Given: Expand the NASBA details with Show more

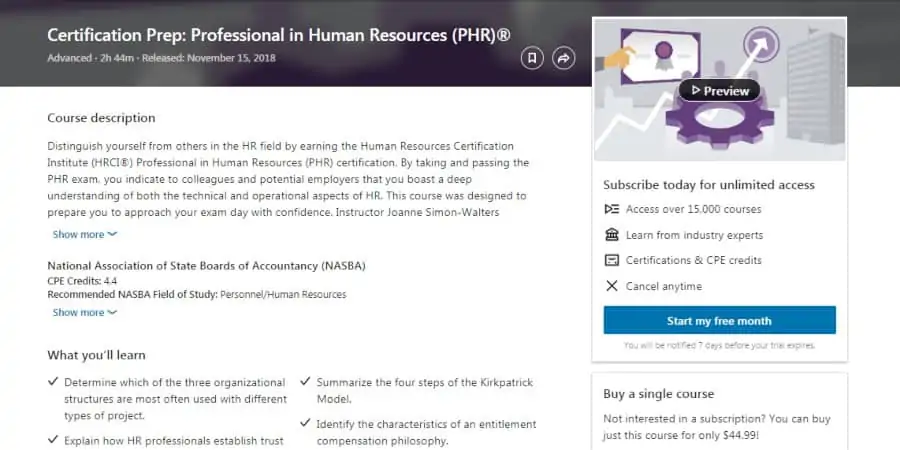Looking at the screenshot, I should (x=85, y=312).
